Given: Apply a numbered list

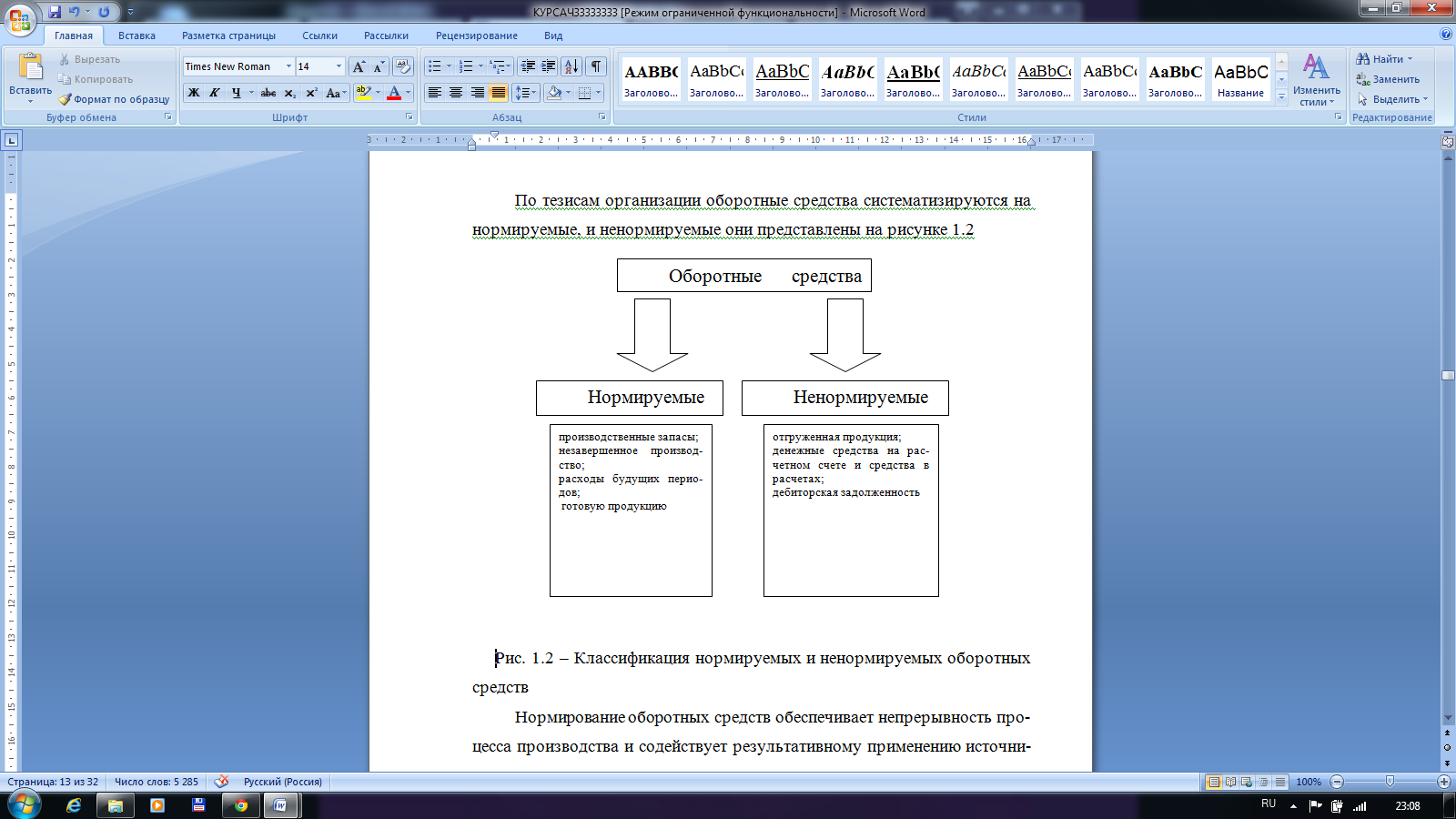Looking at the screenshot, I should 466,66.
